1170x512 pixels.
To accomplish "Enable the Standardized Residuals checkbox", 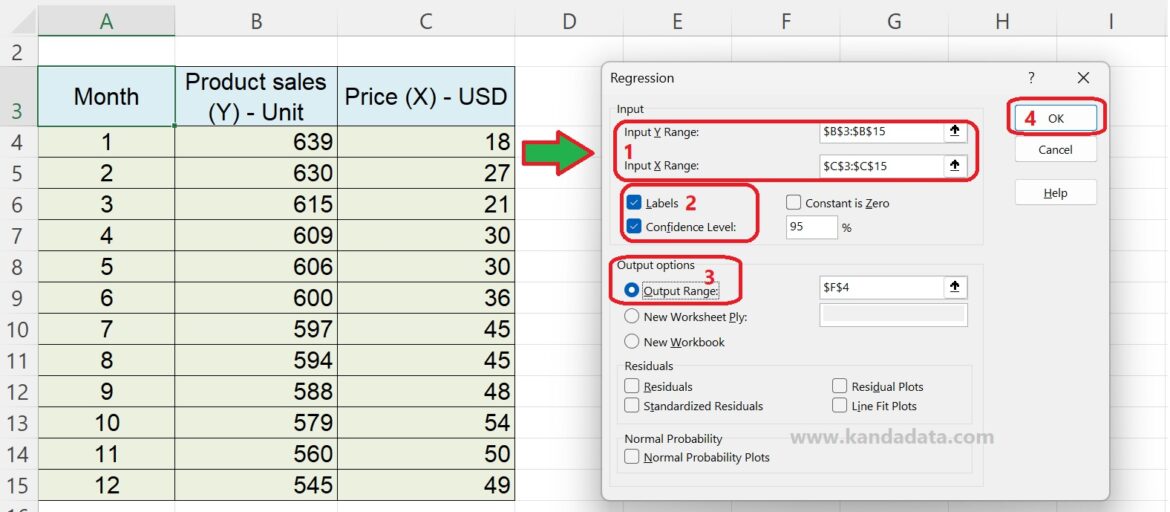I will tap(632, 405).
